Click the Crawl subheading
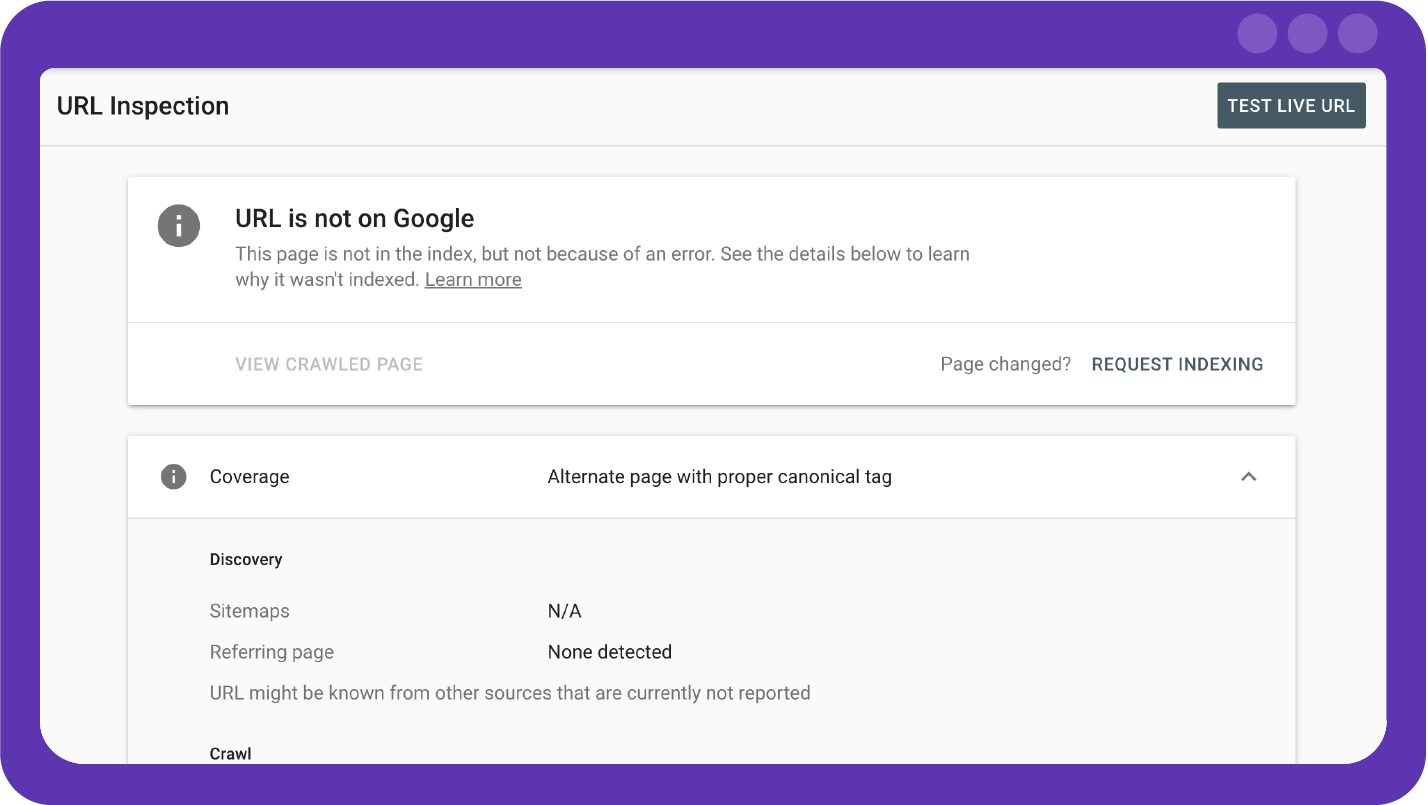The width and height of the screenshot is (1428, 805). click(231, 754)
